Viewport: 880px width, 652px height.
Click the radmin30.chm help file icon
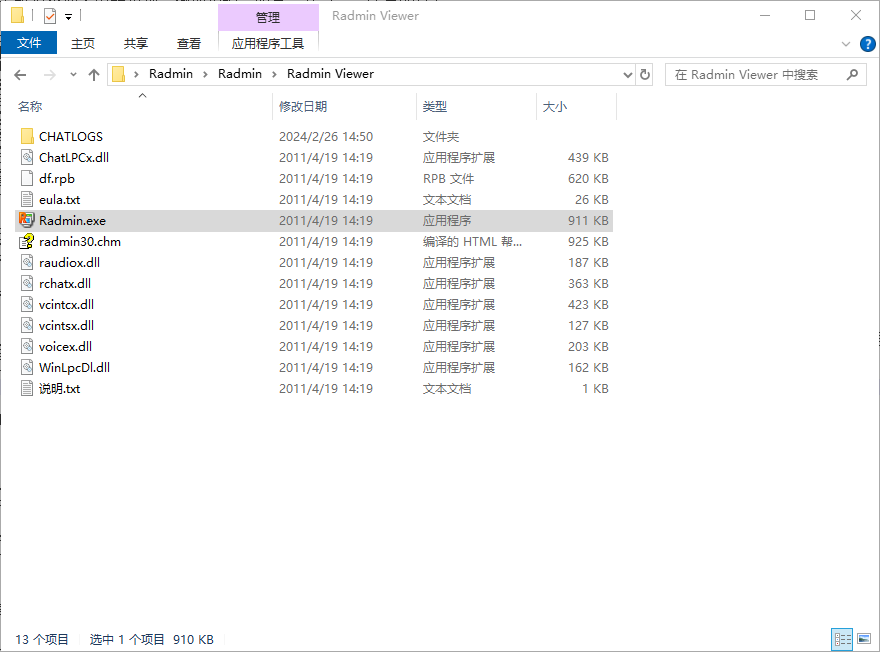tap(26, 242)
